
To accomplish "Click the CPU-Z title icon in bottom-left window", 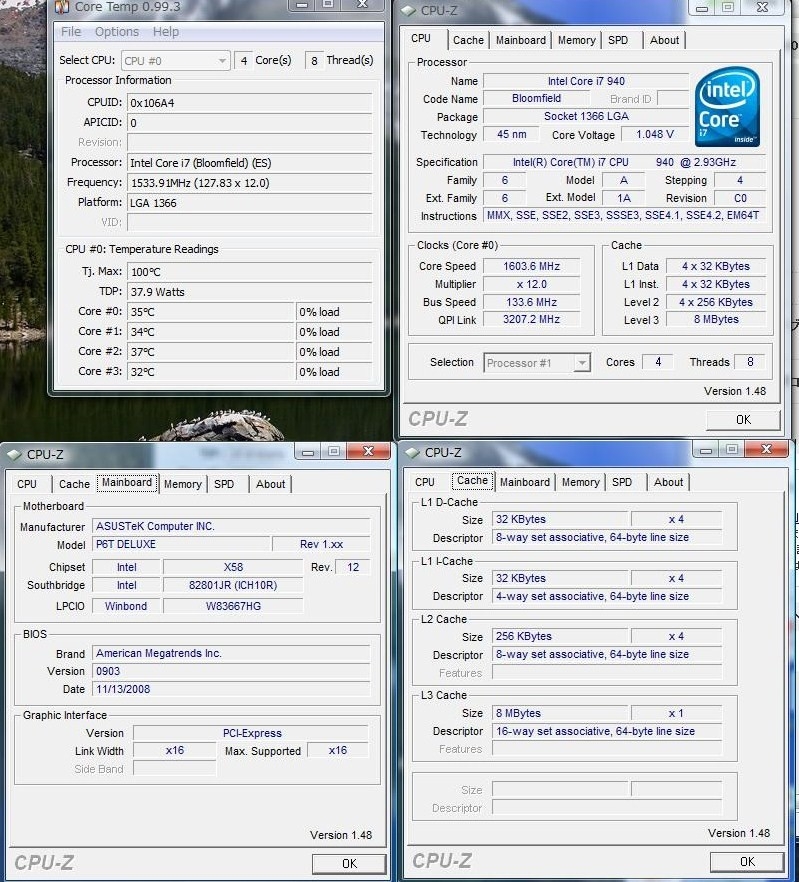I will [15, 454].
